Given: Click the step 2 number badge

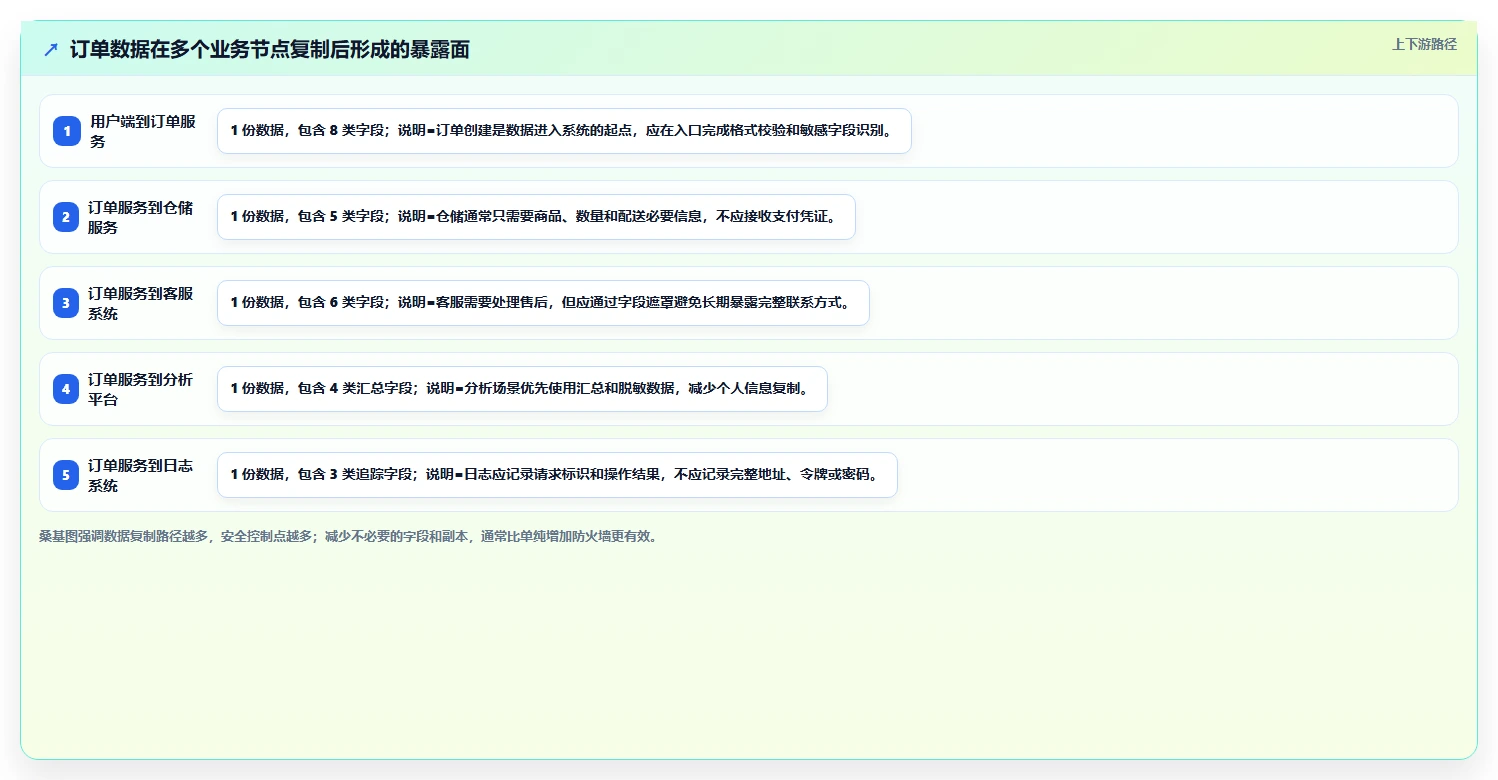Looking at the screenshot, I should 66,217.
